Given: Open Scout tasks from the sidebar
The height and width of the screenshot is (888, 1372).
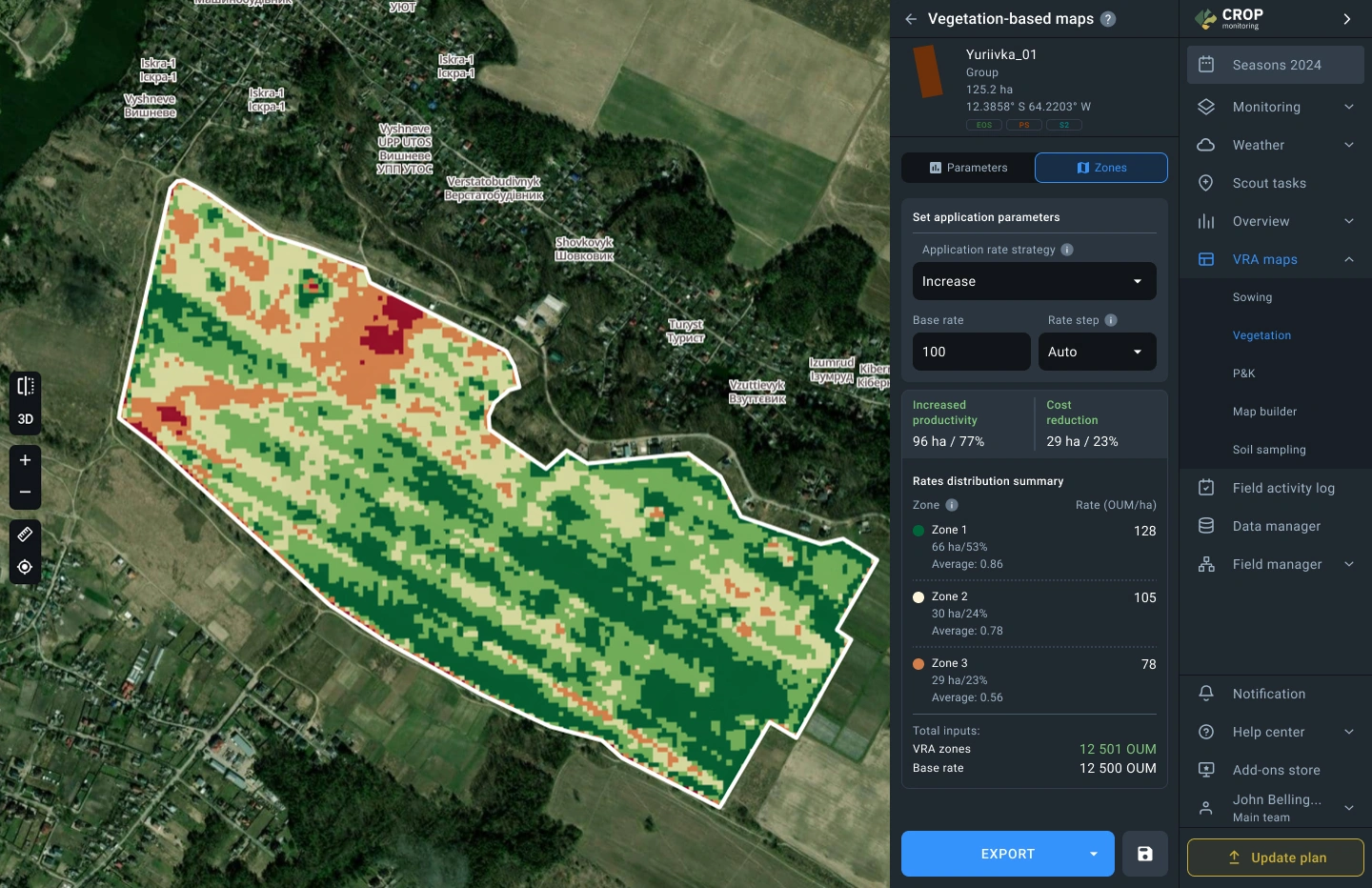Looking at the screenshot, I should pos(1269,183).
